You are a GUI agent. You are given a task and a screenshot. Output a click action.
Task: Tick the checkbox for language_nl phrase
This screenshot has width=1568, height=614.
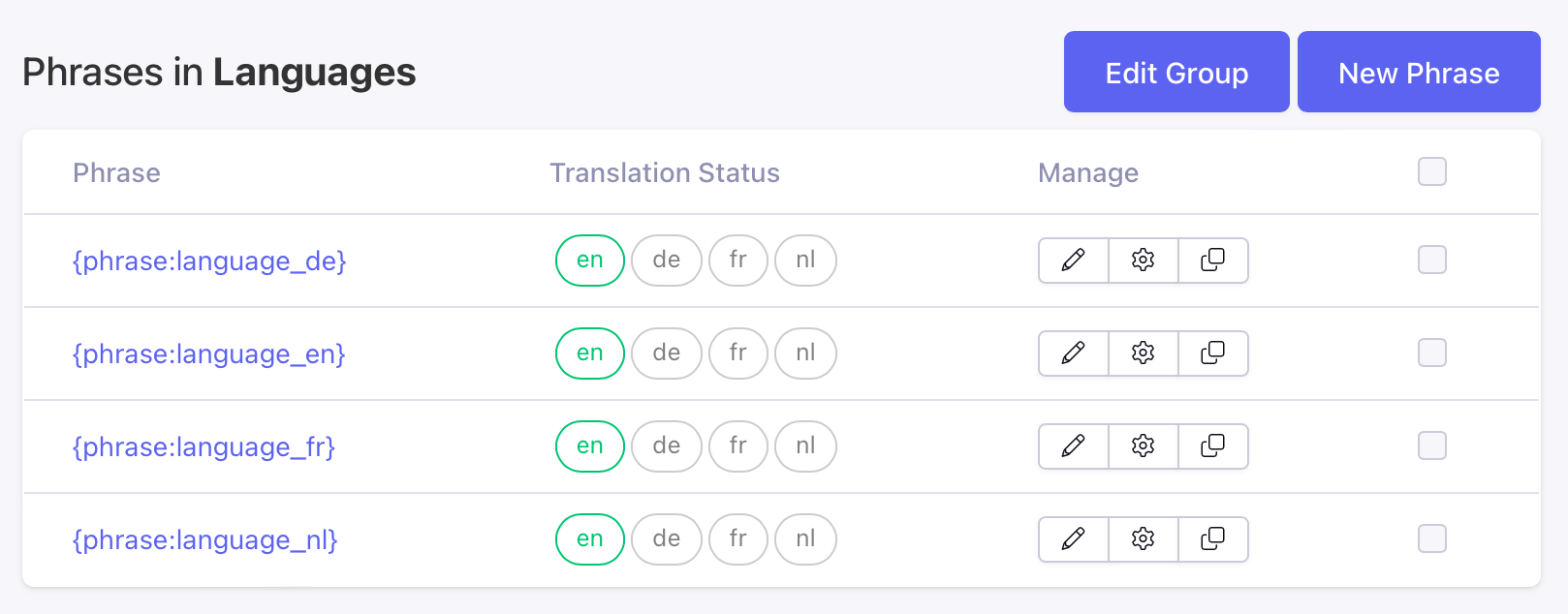pos(1432,538)
